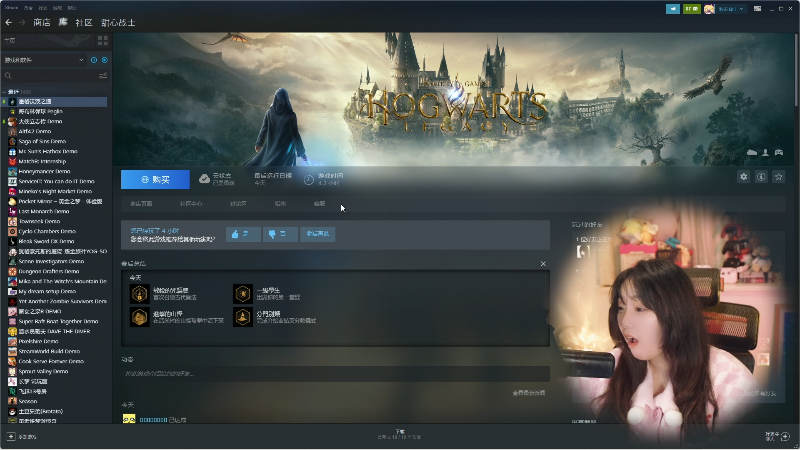Screen dimensions: 800x450
Task: Click the main page vertical scrollbar
Action: 796,71
